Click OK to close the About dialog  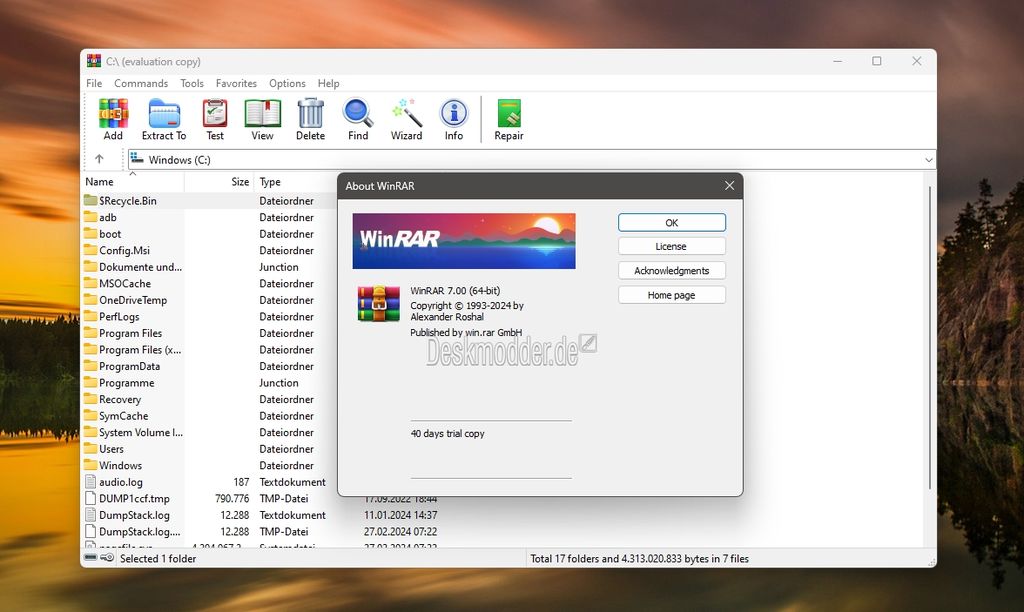click(x=671, y=222)
